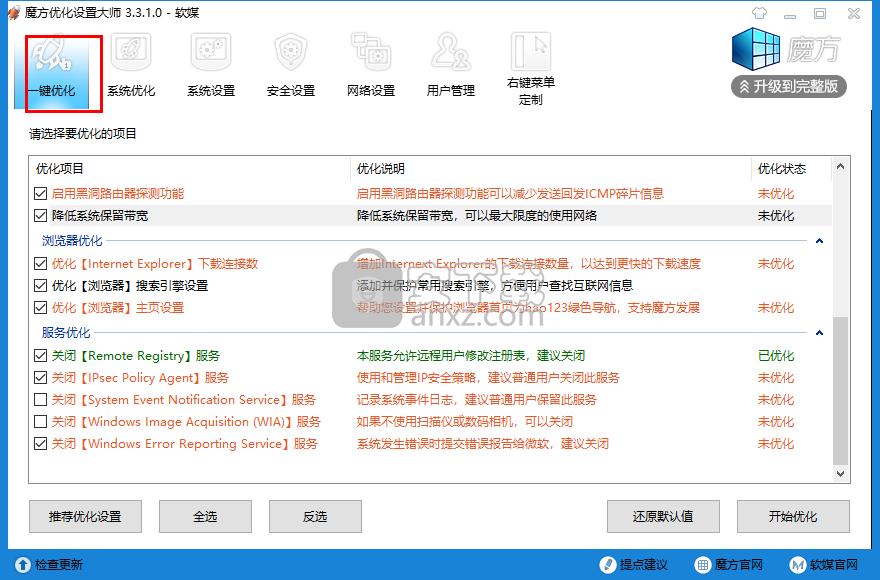Screen dimensions: 880x580
Task: Switch to 右键菜单定制 tab label
Action: coord(530,91)
